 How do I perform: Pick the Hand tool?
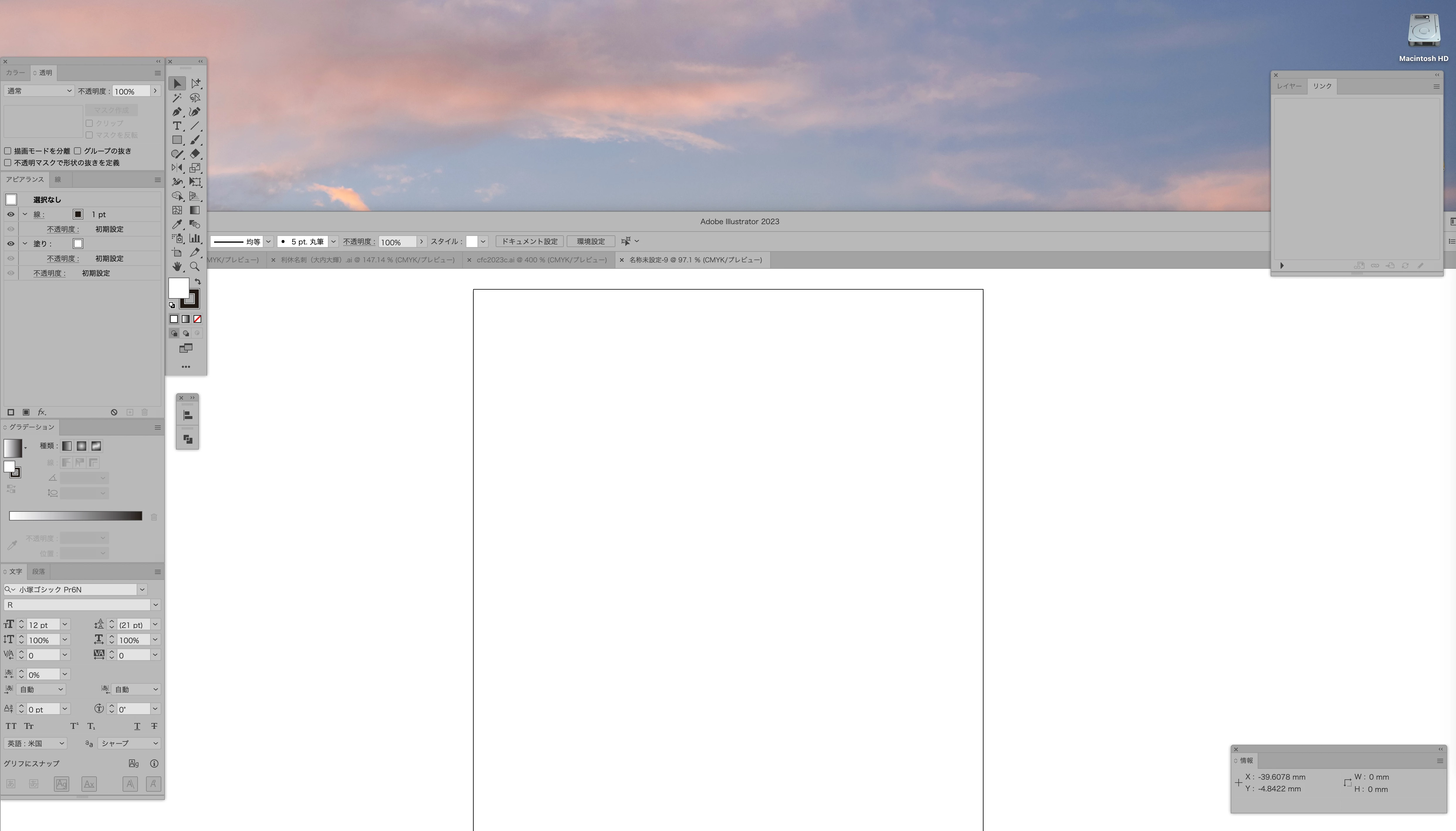click(177, 266)
